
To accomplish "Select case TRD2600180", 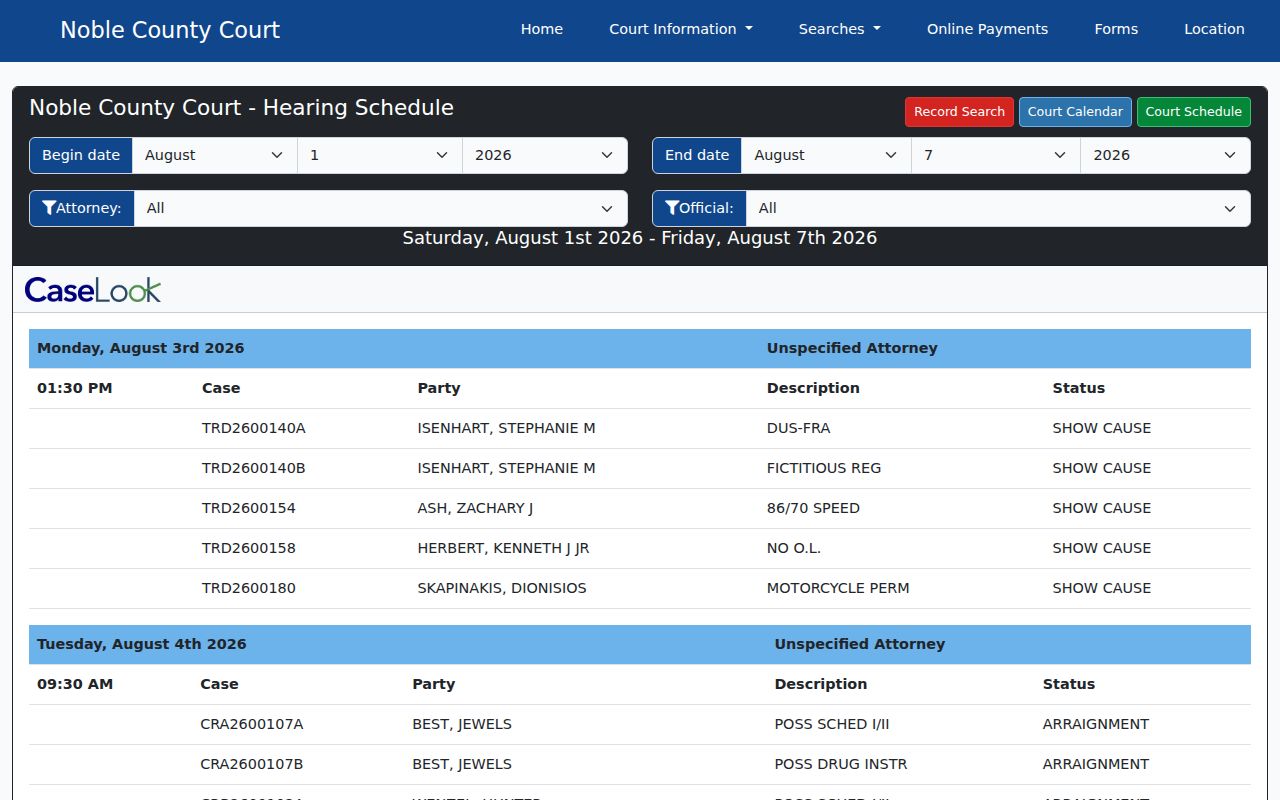I will pyautogui.click(x=249, y=588).
